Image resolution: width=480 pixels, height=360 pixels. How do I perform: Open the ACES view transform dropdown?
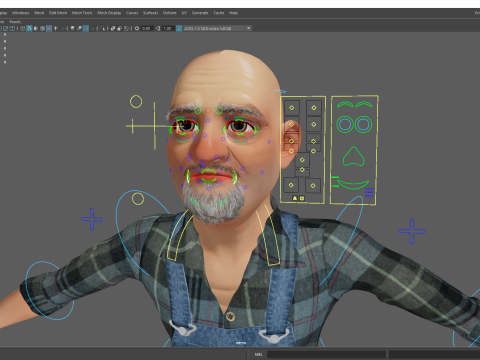(217, 28)
